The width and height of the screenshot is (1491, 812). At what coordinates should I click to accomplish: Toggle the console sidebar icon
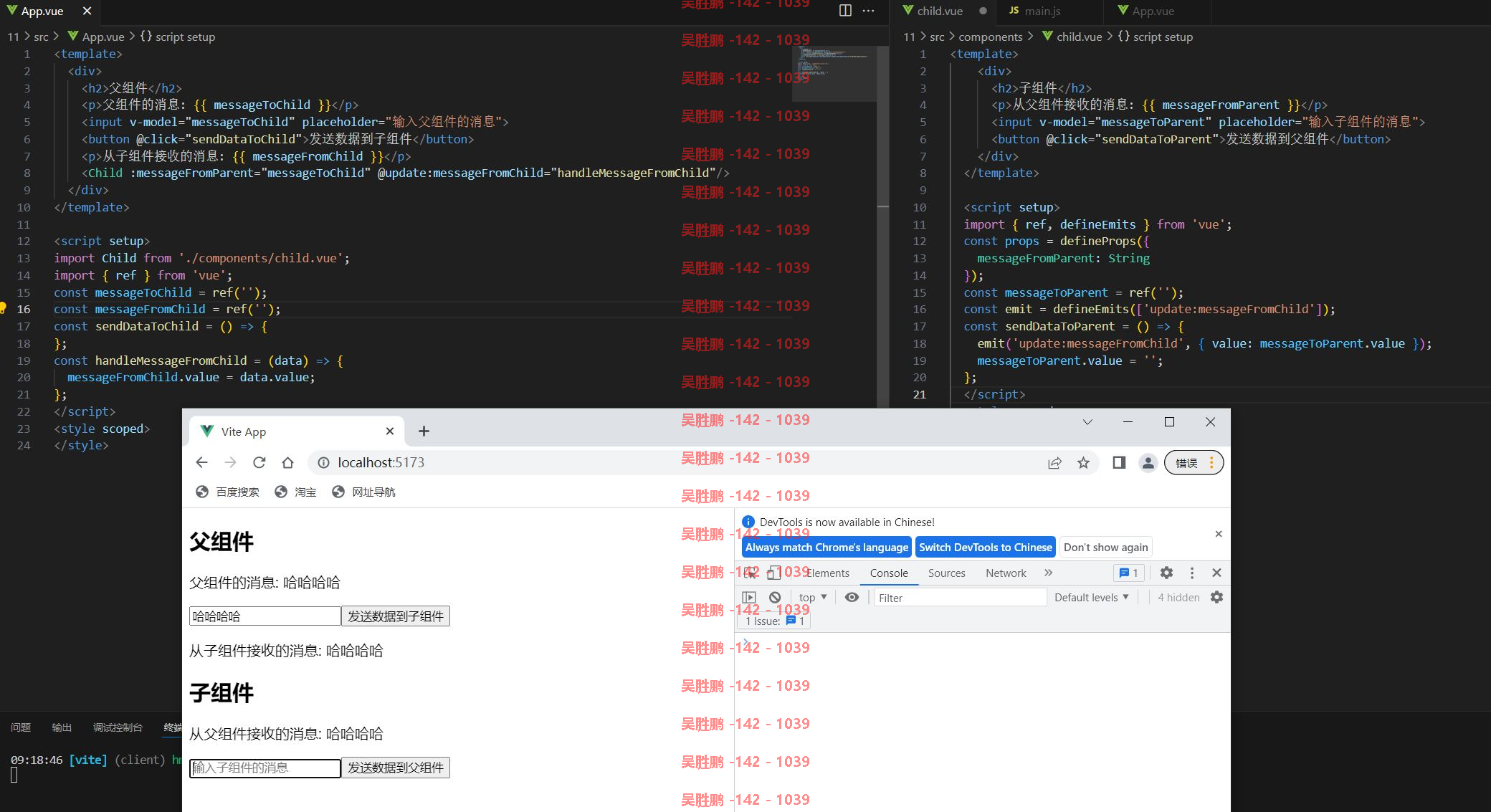pos(749,597)
